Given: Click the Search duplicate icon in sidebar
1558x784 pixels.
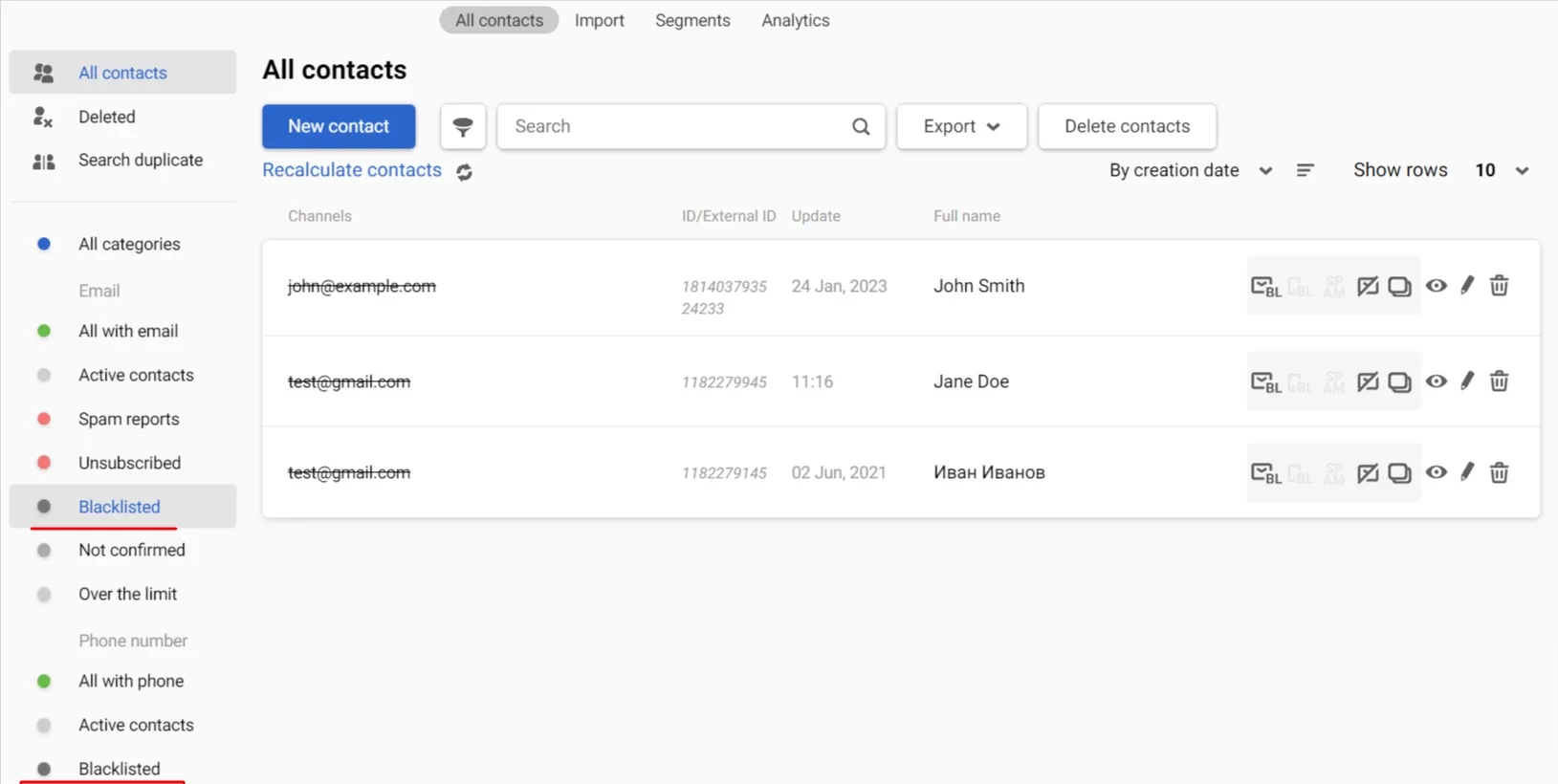Looking at the screenshot, I should pyautogui.click(x=43, y=161).
